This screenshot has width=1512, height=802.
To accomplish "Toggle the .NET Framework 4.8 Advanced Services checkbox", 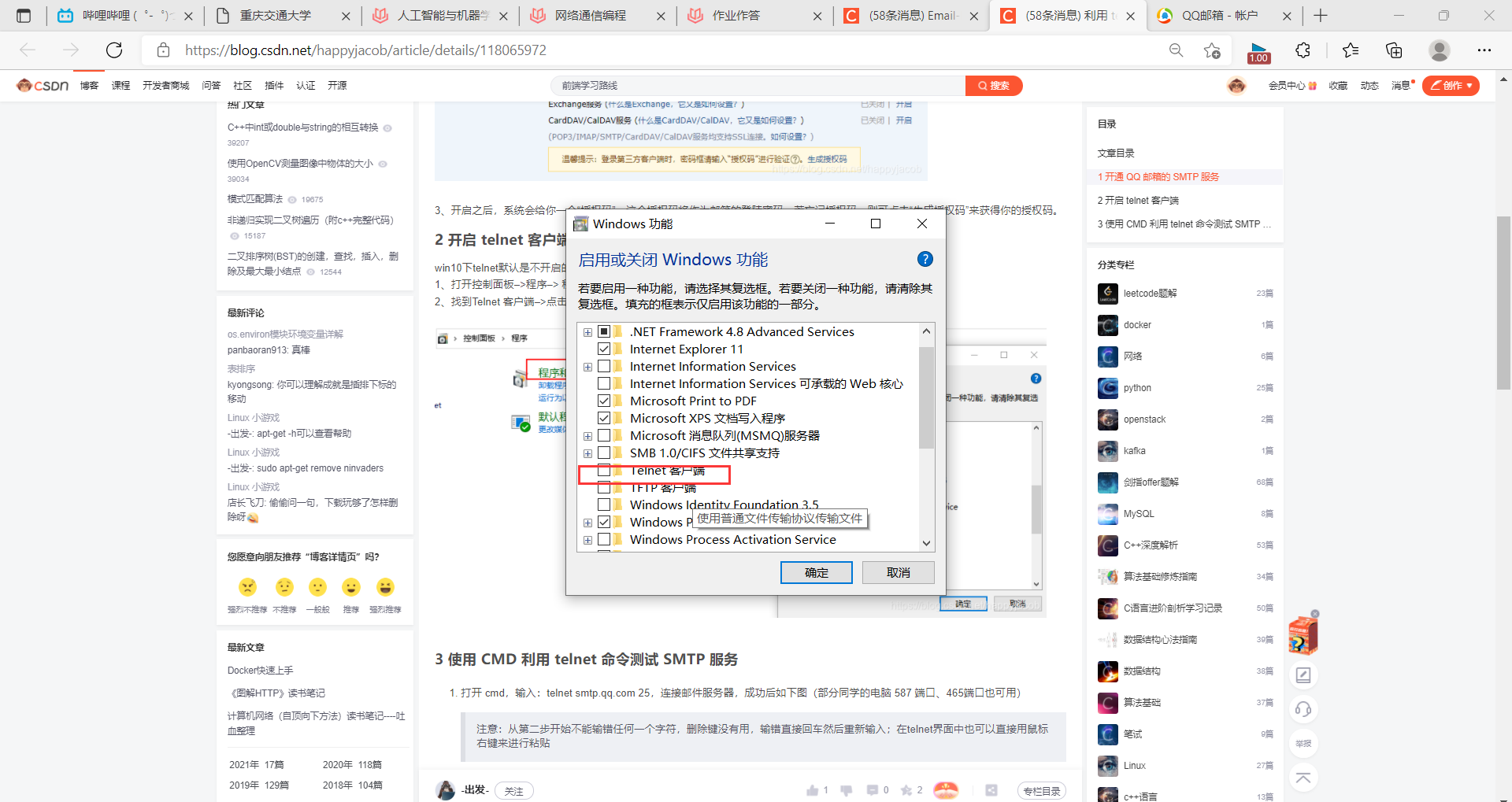I will (x=604, y=331).
